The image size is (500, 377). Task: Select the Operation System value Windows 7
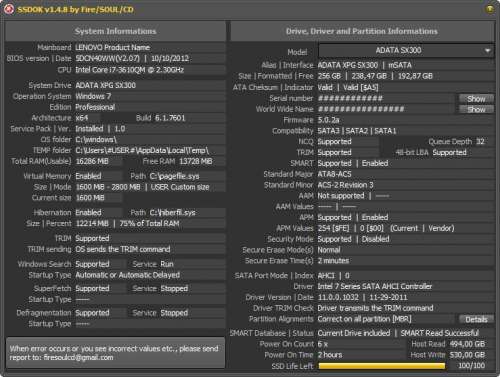pos(93,96)
